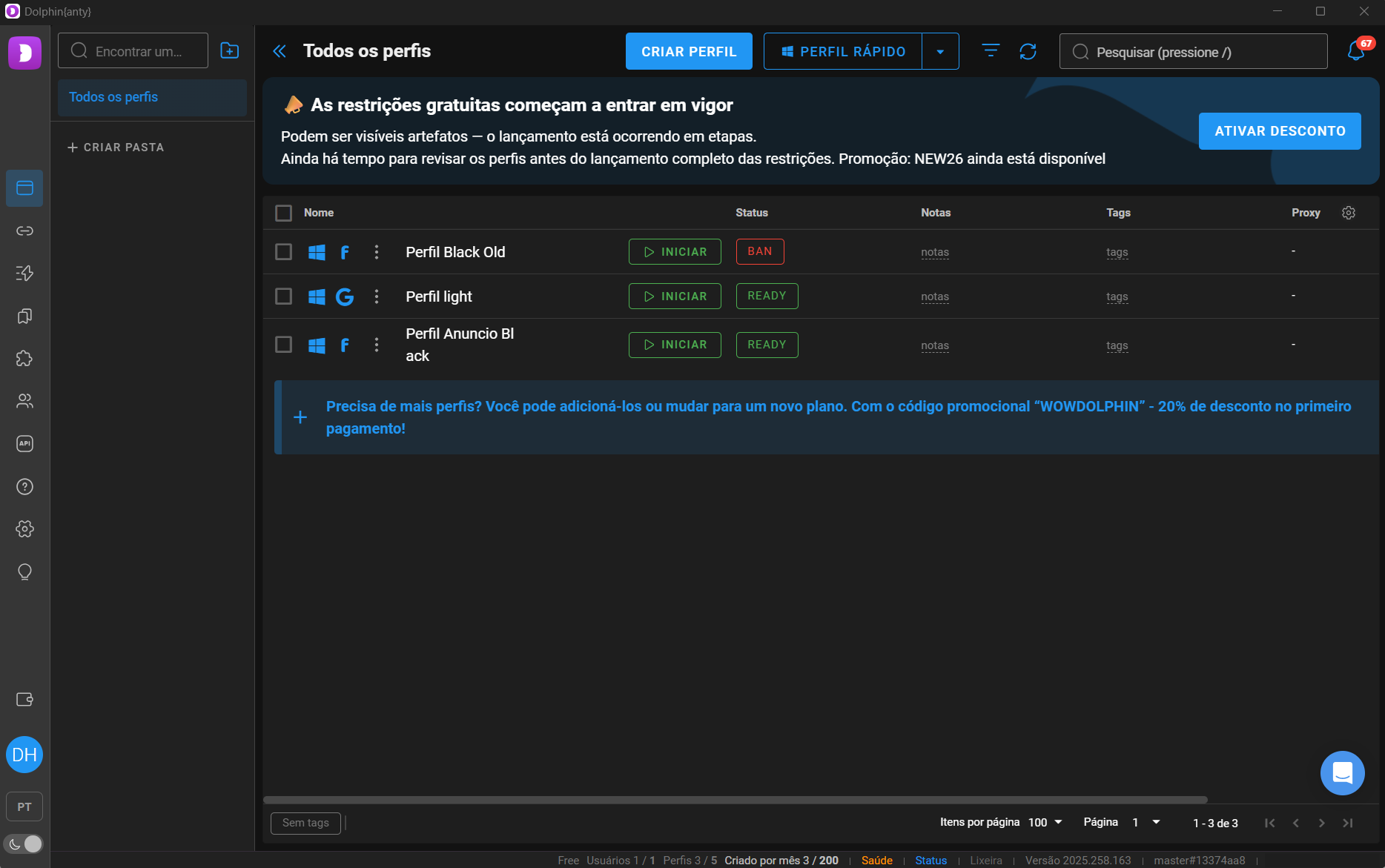Open the items per page dropdown
The height and width of the screenshot is (868, 1385).
1045,823
